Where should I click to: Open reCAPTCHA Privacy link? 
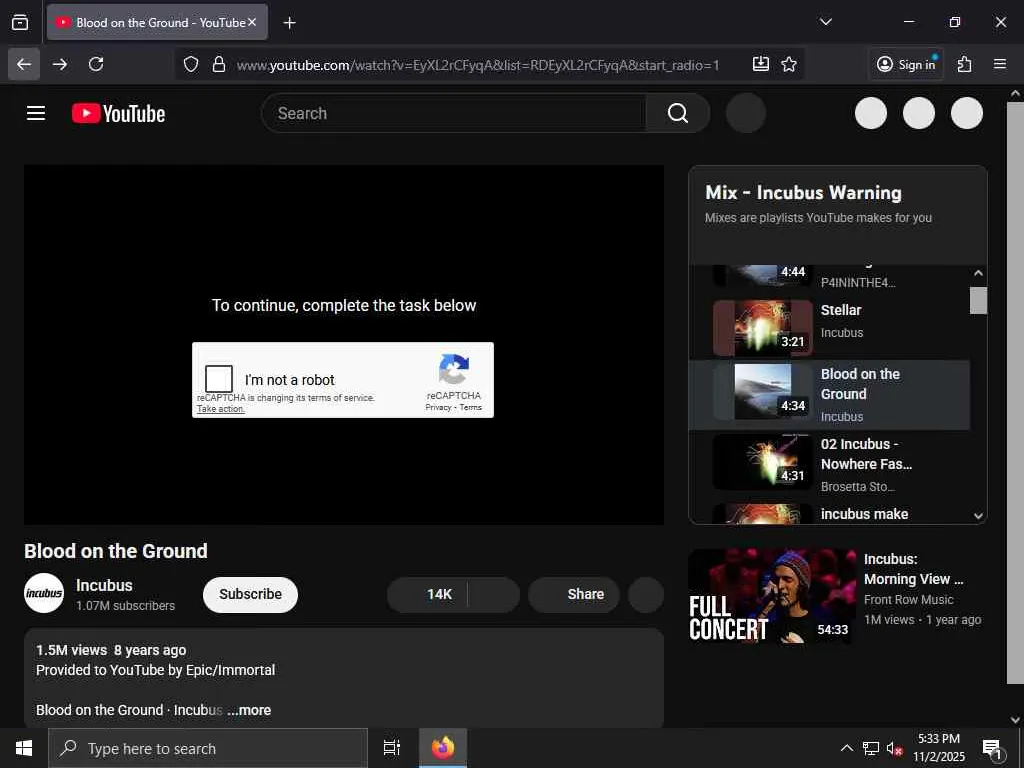coord(438,407)
